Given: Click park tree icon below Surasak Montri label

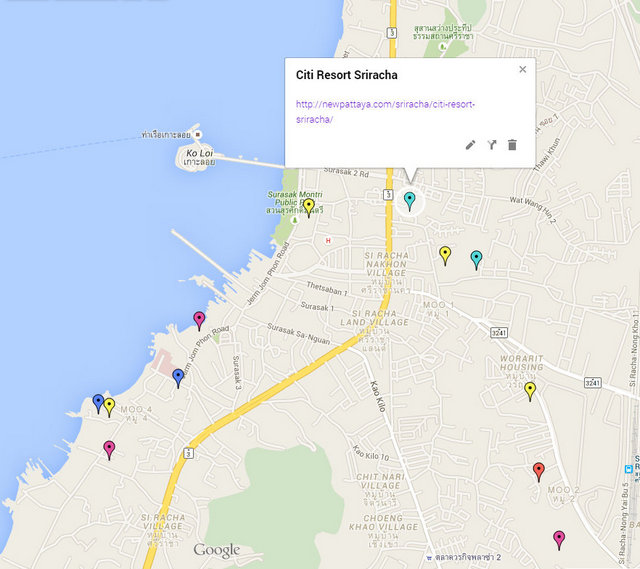Looking at the screenshot, I should point(294,220).
